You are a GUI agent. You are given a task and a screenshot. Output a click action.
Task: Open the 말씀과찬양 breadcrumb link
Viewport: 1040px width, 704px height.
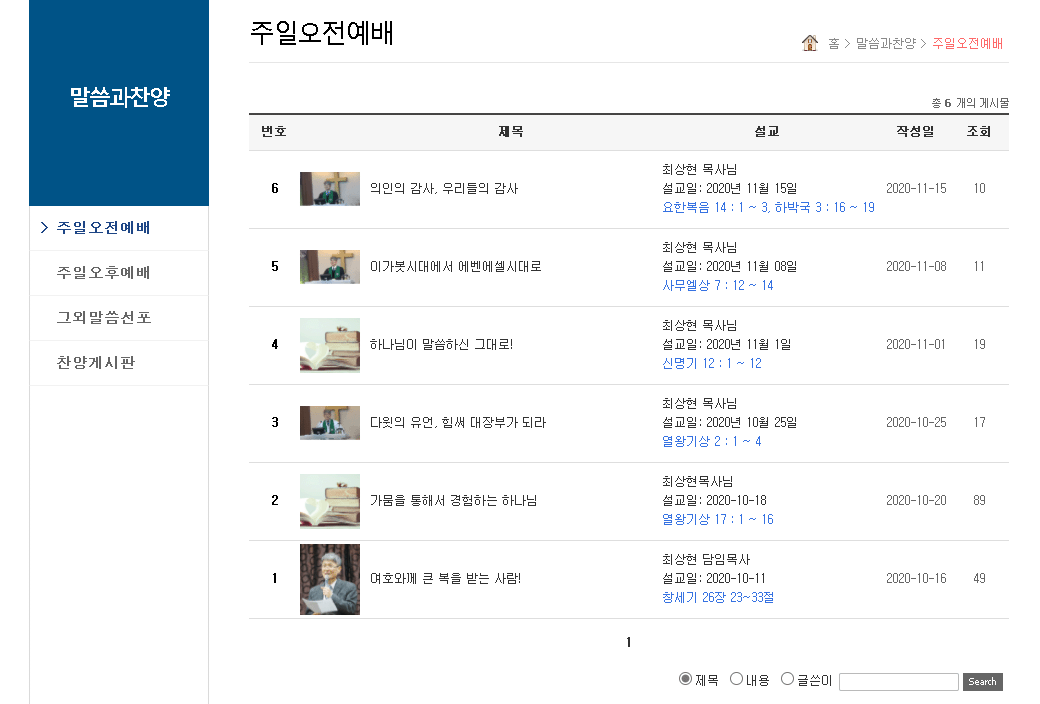885,44
